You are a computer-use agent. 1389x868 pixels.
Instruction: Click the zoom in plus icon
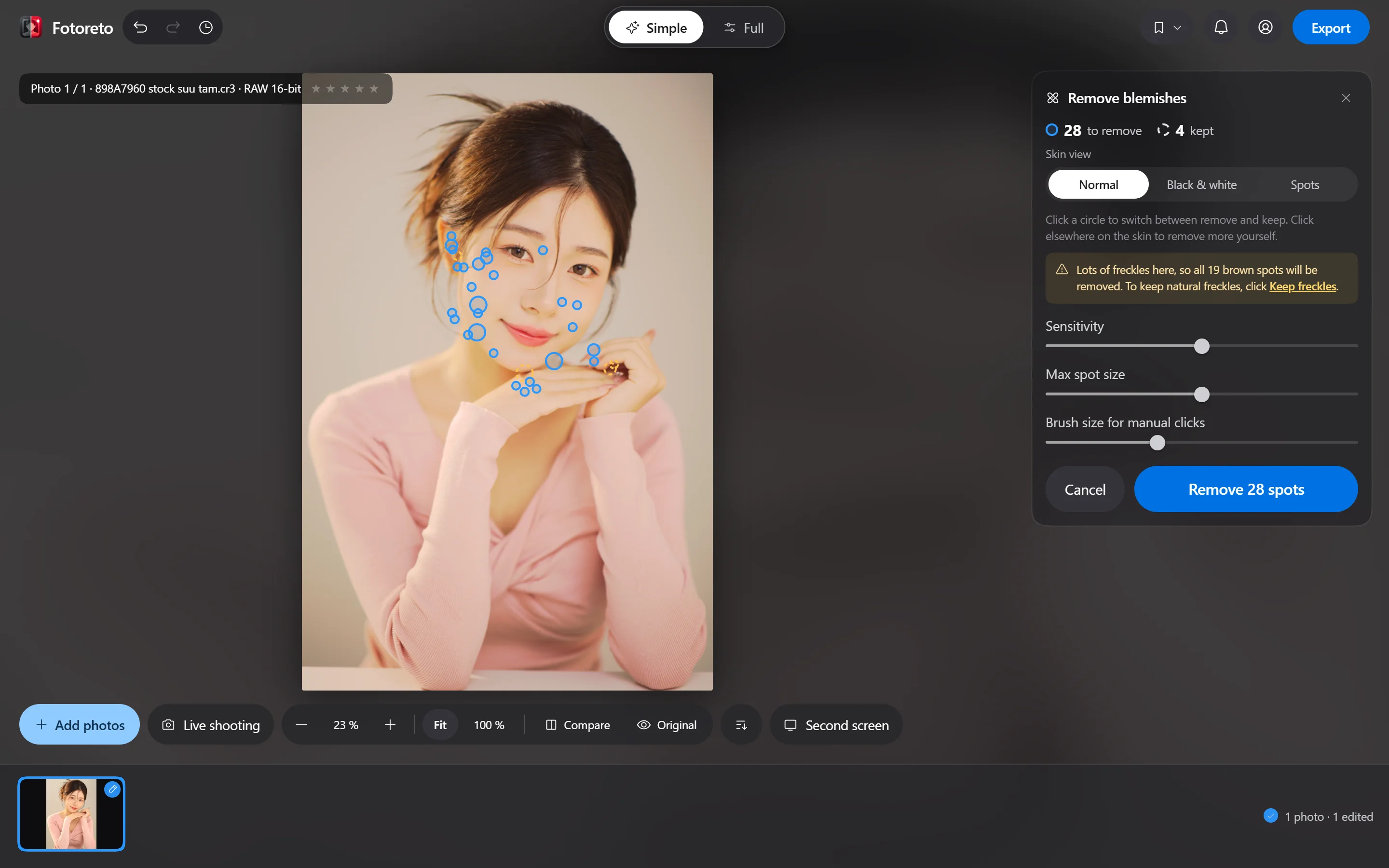390,725
